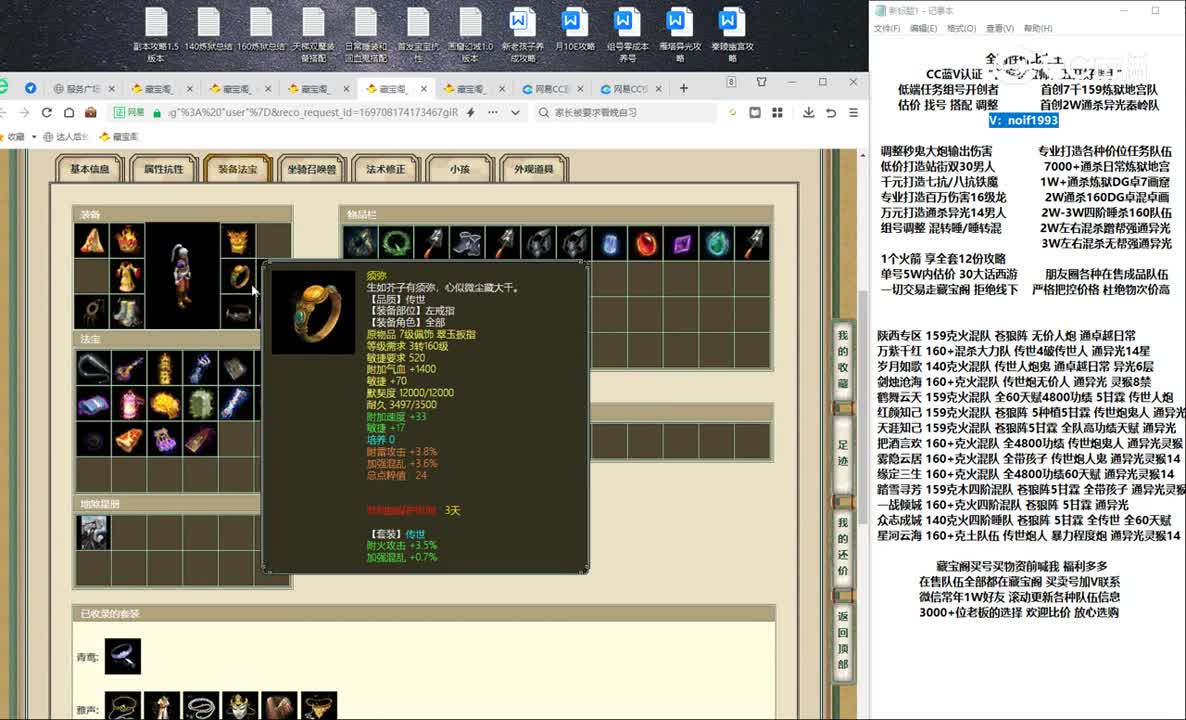Open the 藏宝阁 bookmark link
Image resolution: width=1186 pixels, height=720 pixels.
[x=120, y=137]
